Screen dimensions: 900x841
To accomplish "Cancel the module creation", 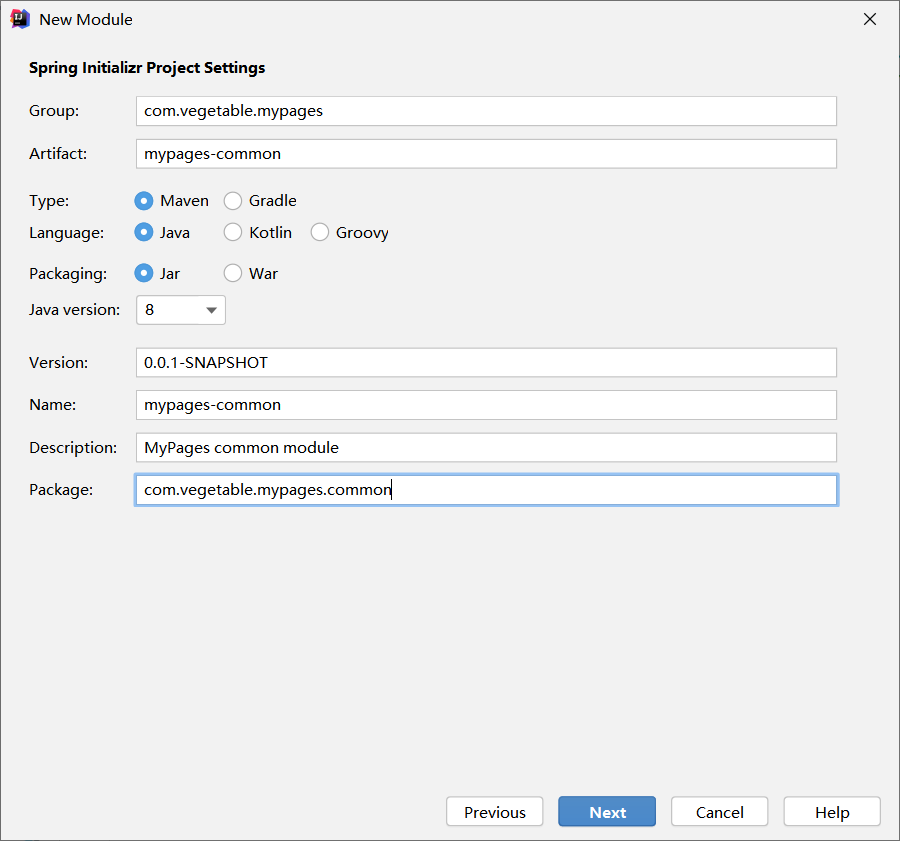I will (x=720, y=812).
